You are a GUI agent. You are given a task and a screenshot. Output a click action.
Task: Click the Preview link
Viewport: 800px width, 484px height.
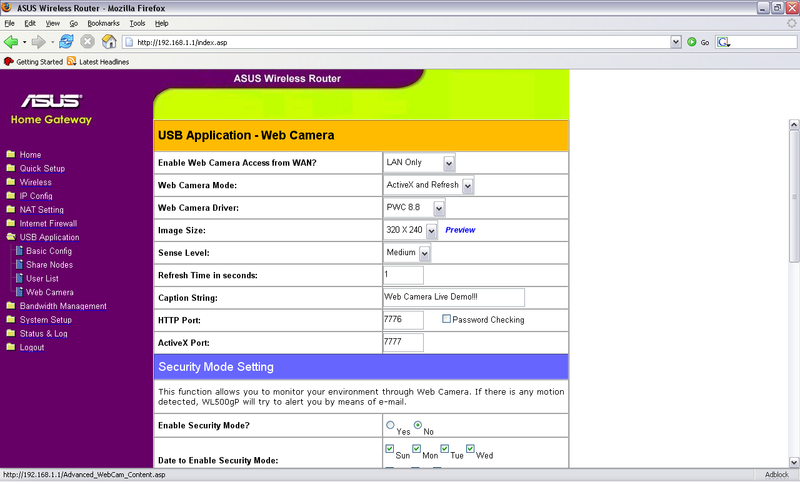(460, 230)
